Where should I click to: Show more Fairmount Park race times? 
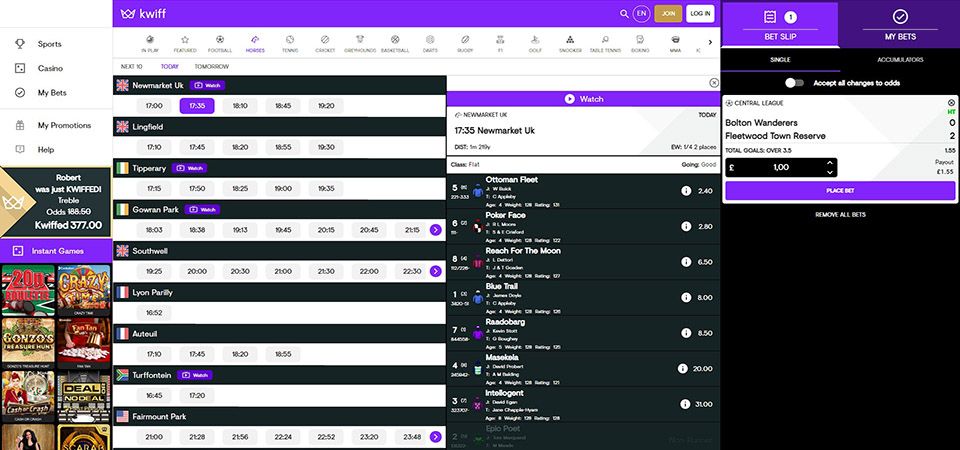435,437
